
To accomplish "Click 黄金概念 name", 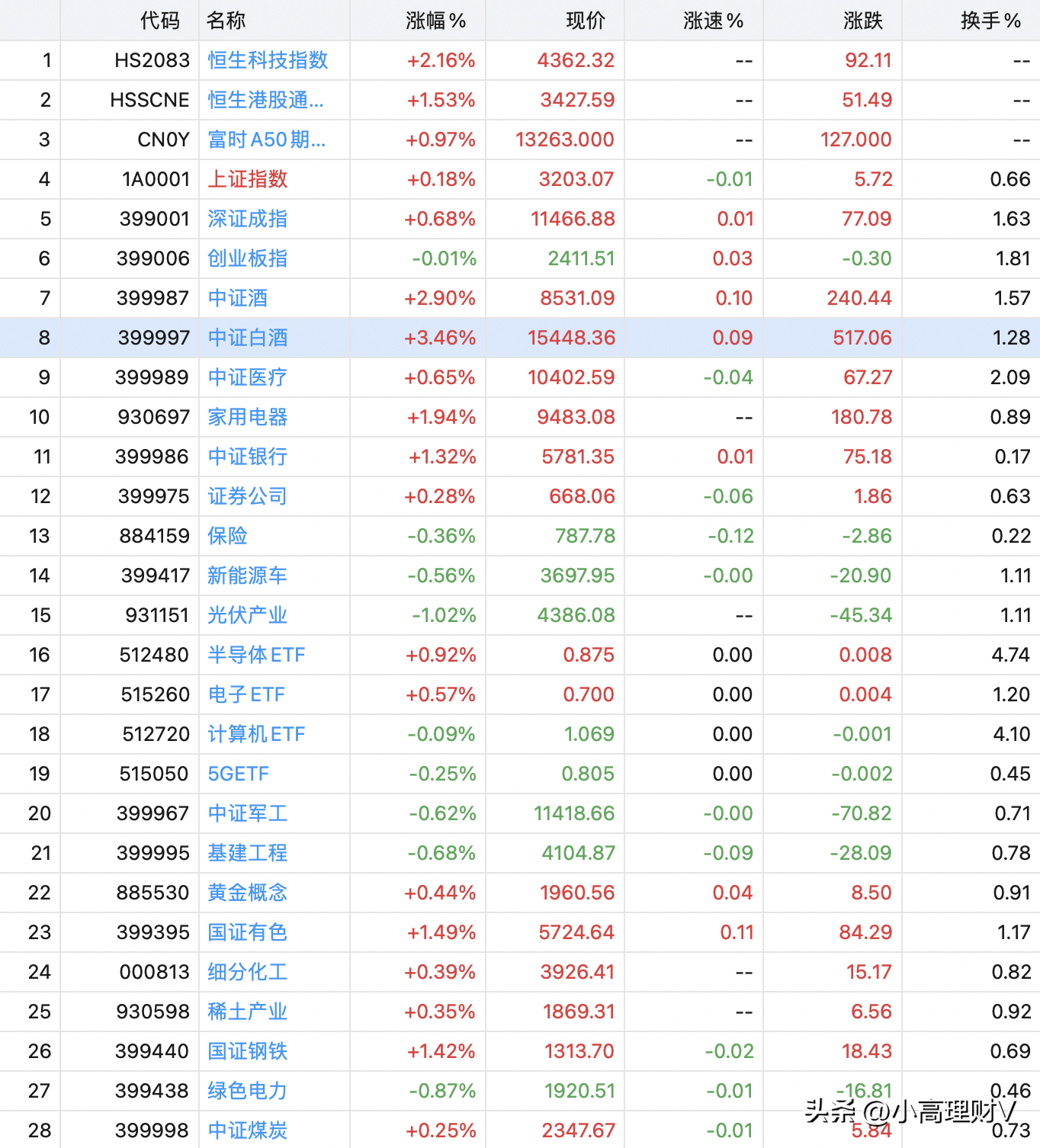I will (248, 893).
